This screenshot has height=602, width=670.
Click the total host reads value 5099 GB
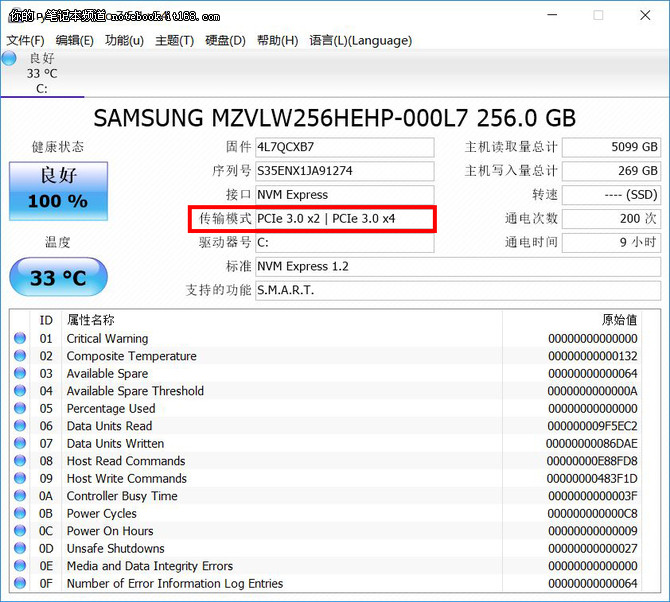(x=611, y=147)
